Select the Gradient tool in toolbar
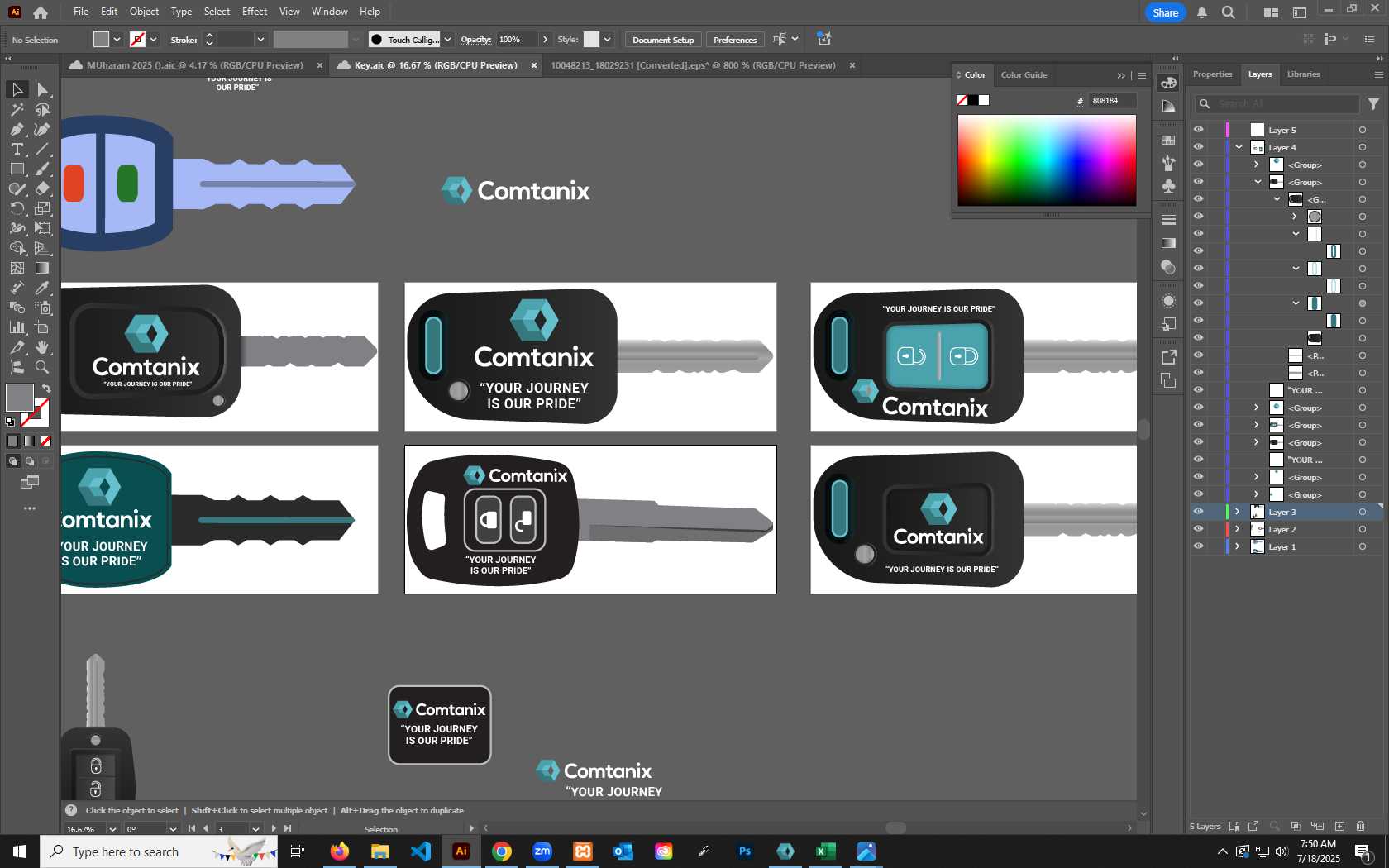The image size is (1389, 868). 42,268
